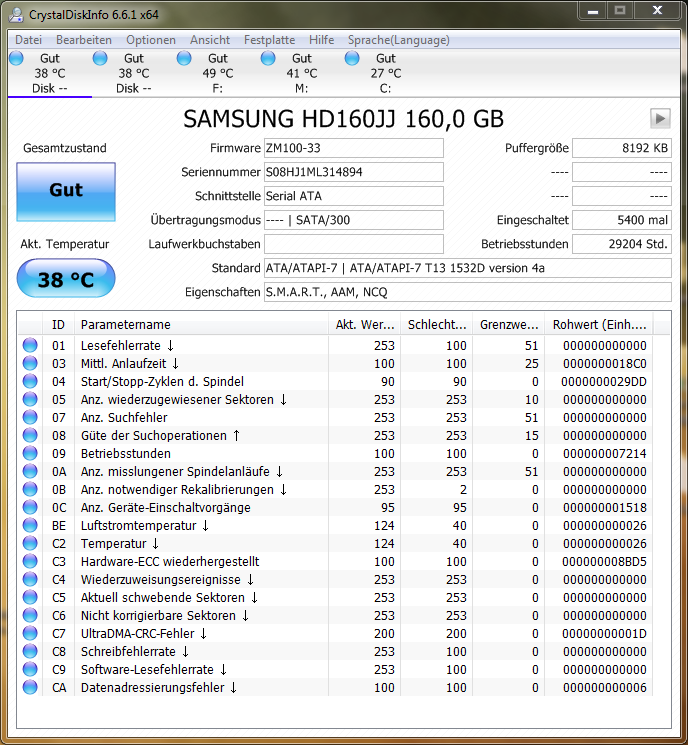
Task: Click status icon for Lesefehlerrate row
Action: pyautogui.click(x=30, y=345)
